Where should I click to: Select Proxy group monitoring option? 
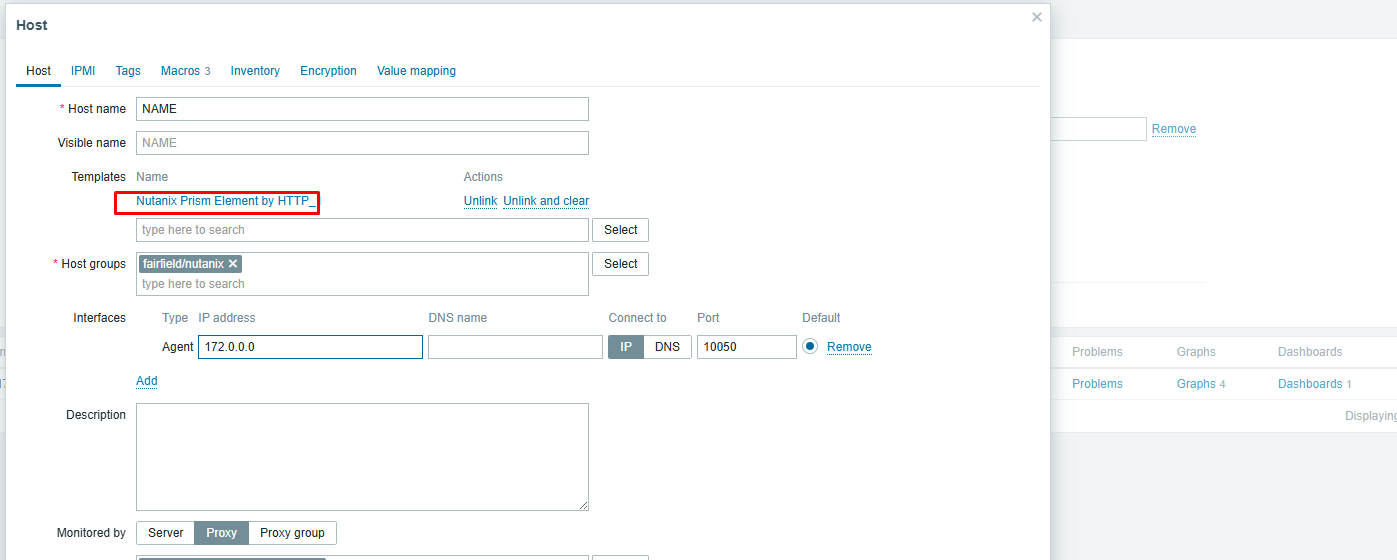(x=292, y=533)
